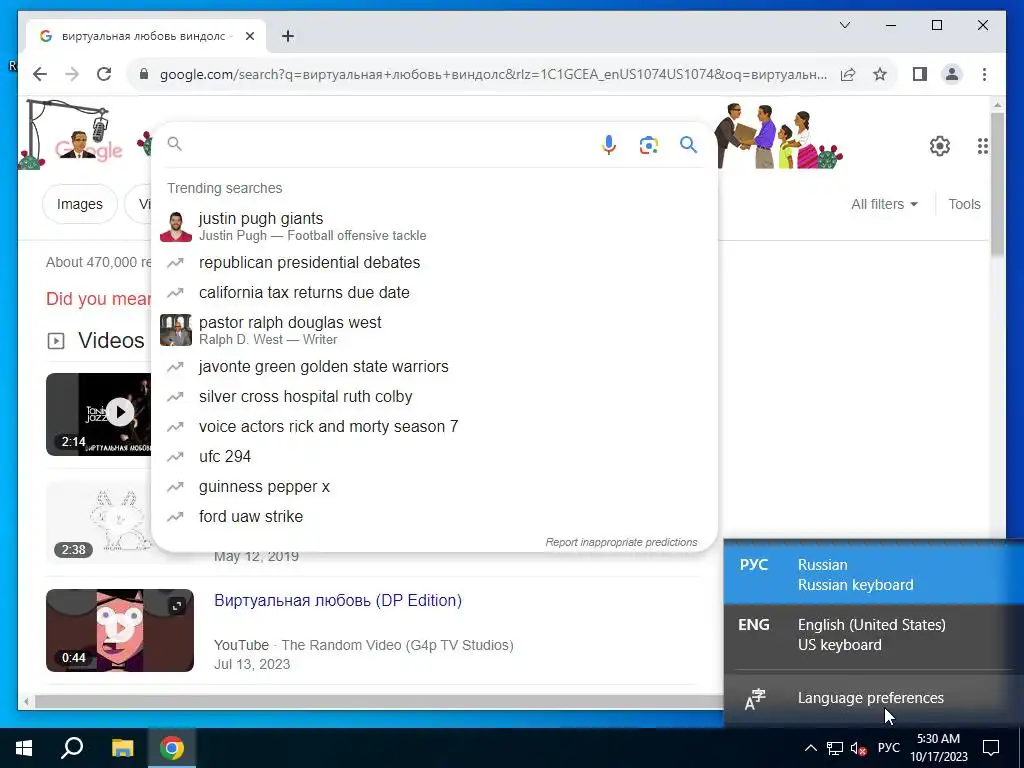Click the network icon in system tray
The height and width of the screenshot is (768, 1024).
835,748
